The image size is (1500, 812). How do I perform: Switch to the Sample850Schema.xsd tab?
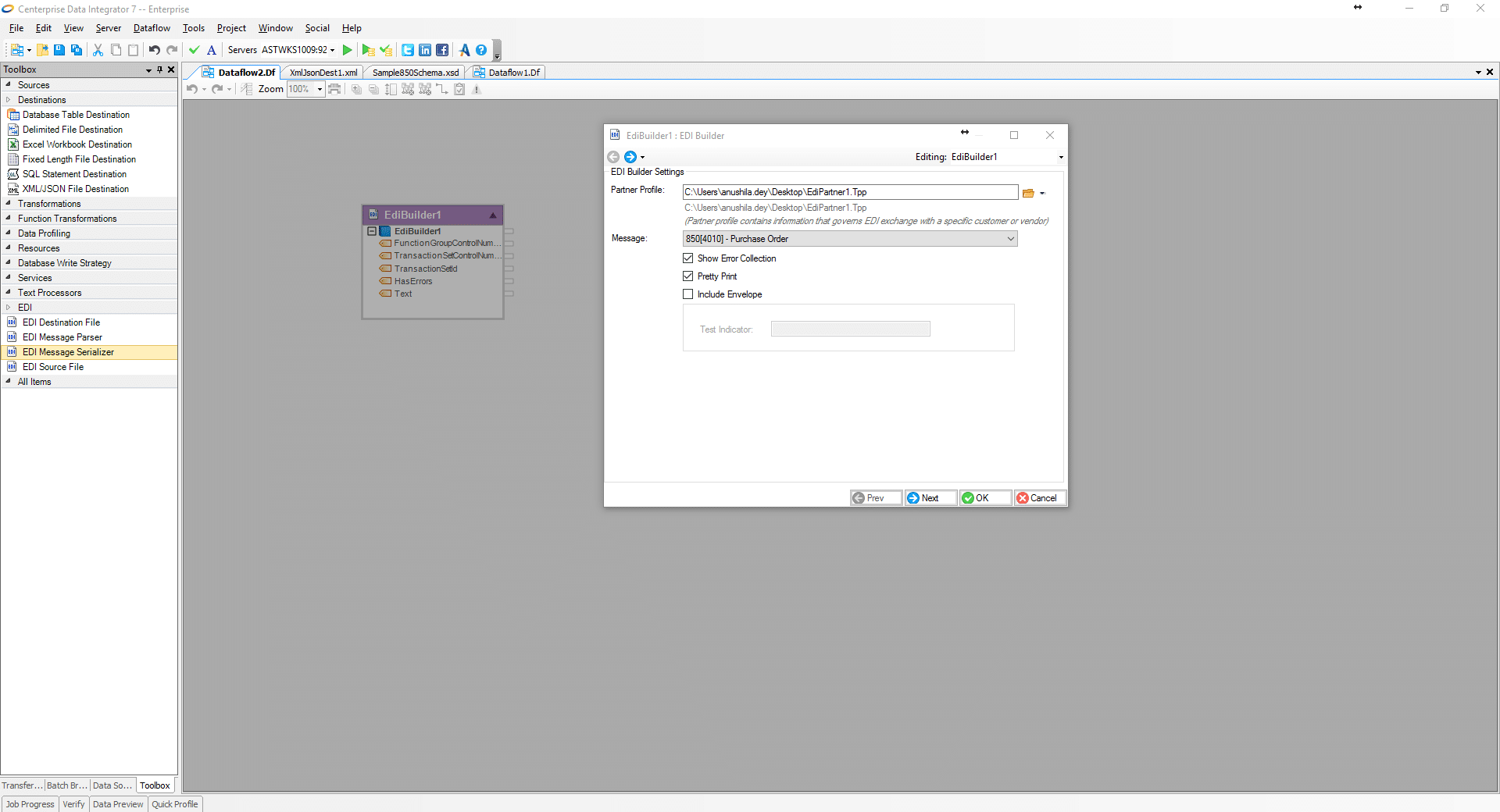click(x=415, y=73)
